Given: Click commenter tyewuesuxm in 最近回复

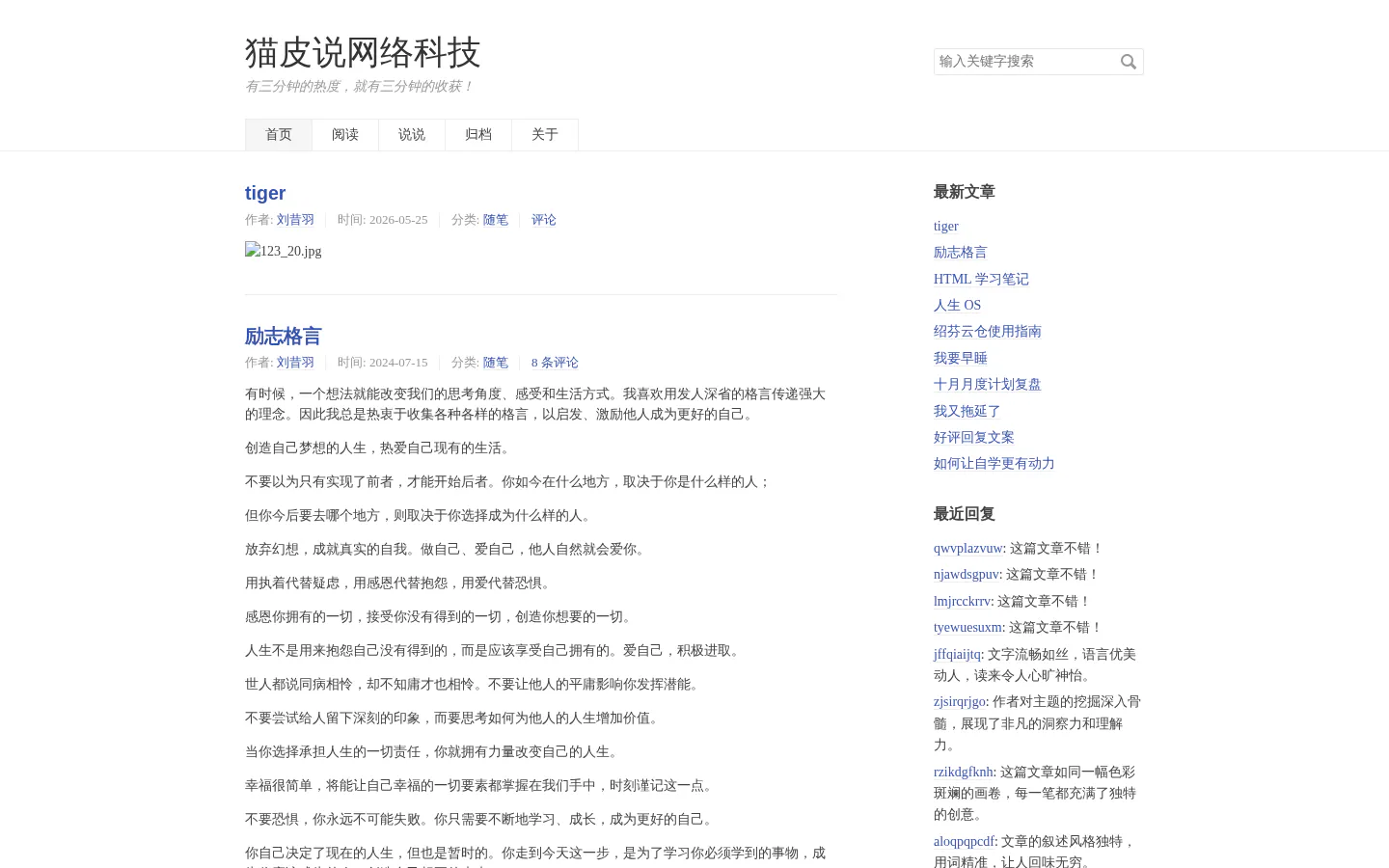Looking at the screenshot, I should tap(967, 627).
